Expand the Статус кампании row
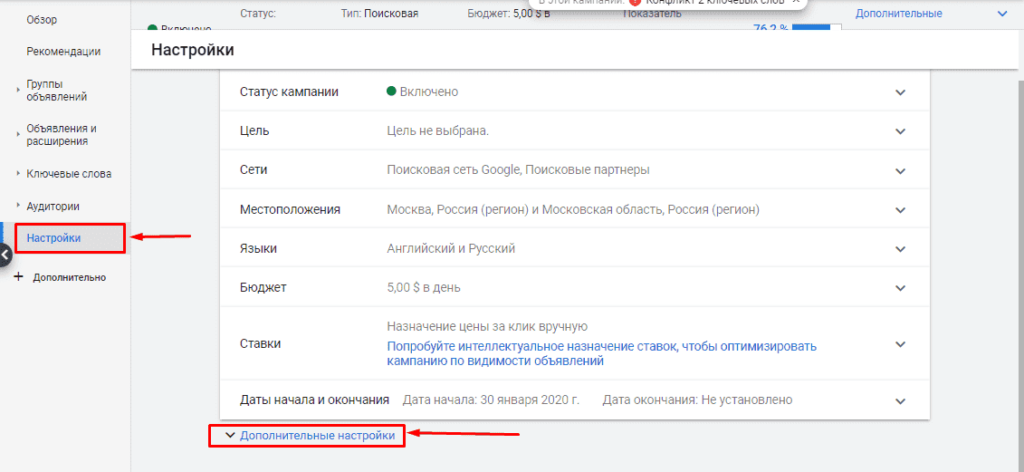Viewport: 1024px width, 472px height. pos(900,92)
